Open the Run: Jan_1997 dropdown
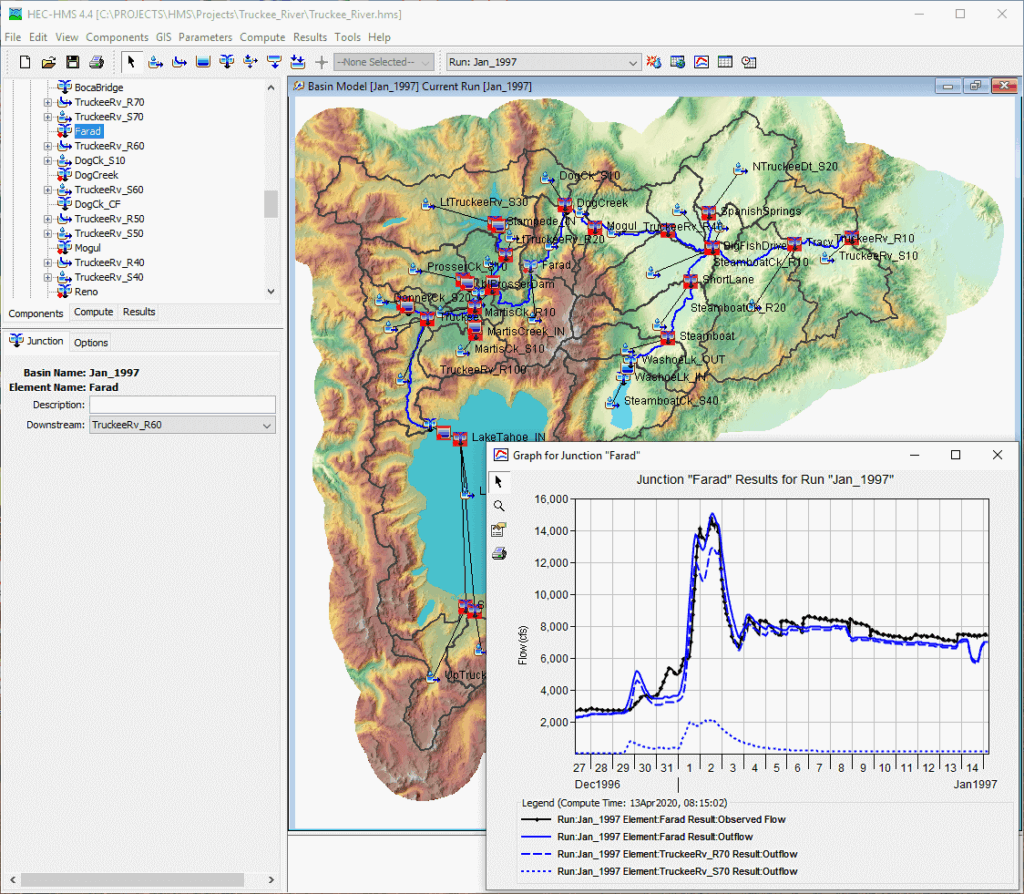The width and height of the screenshot is (1024, 894). [544, 62]
